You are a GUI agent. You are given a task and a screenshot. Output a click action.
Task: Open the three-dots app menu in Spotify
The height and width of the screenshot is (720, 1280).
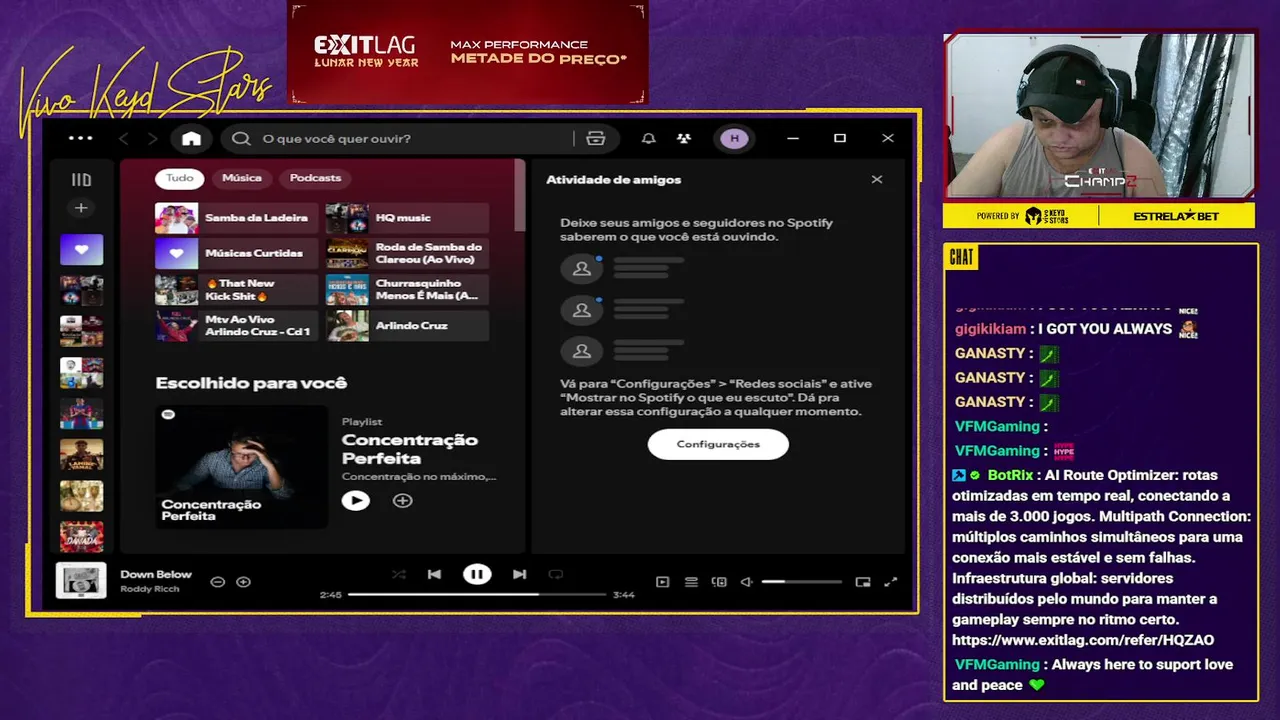pyautogui.click(x=81, y=139)
